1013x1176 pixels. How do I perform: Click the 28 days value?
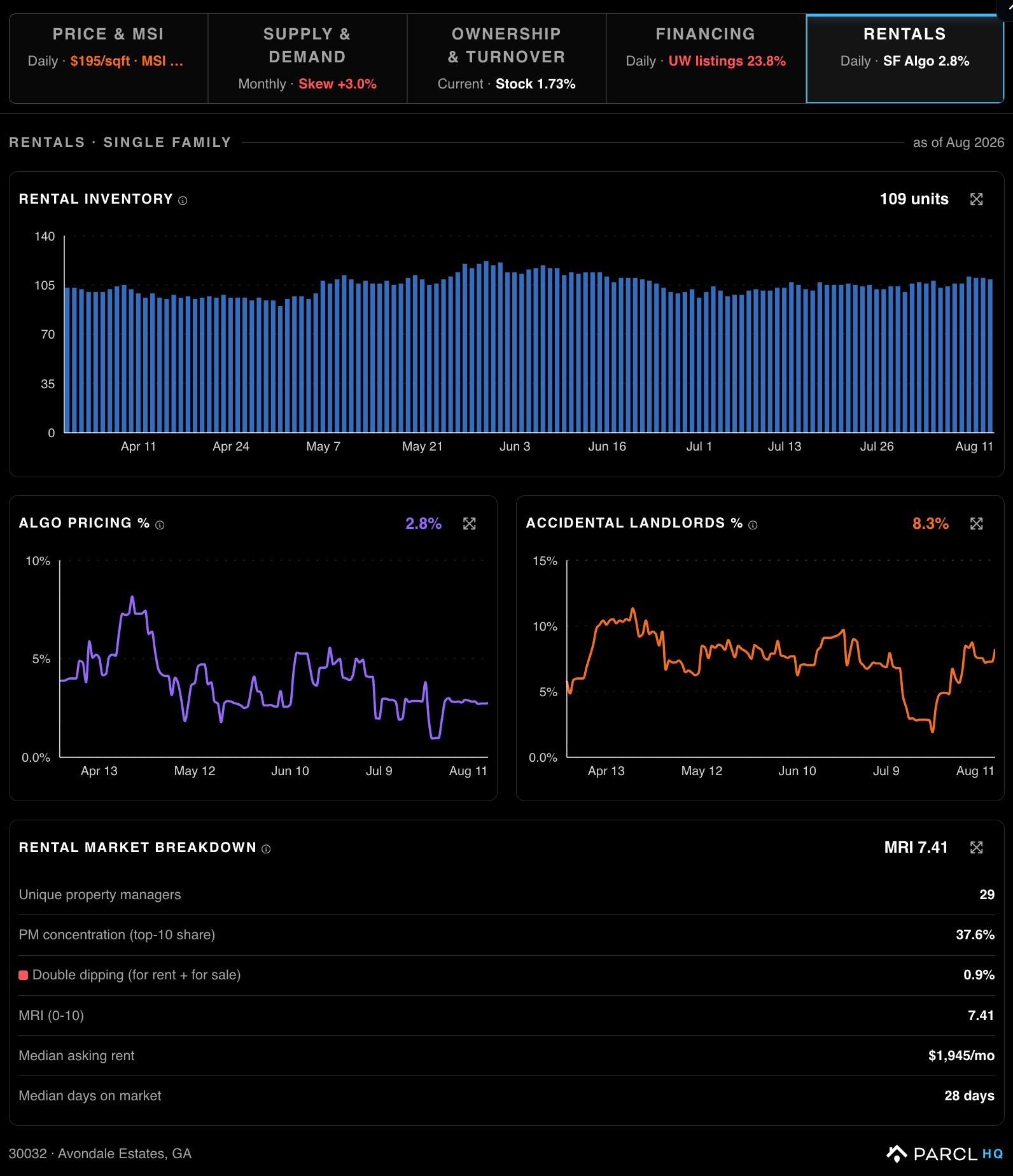click(x=969, y=1096)
